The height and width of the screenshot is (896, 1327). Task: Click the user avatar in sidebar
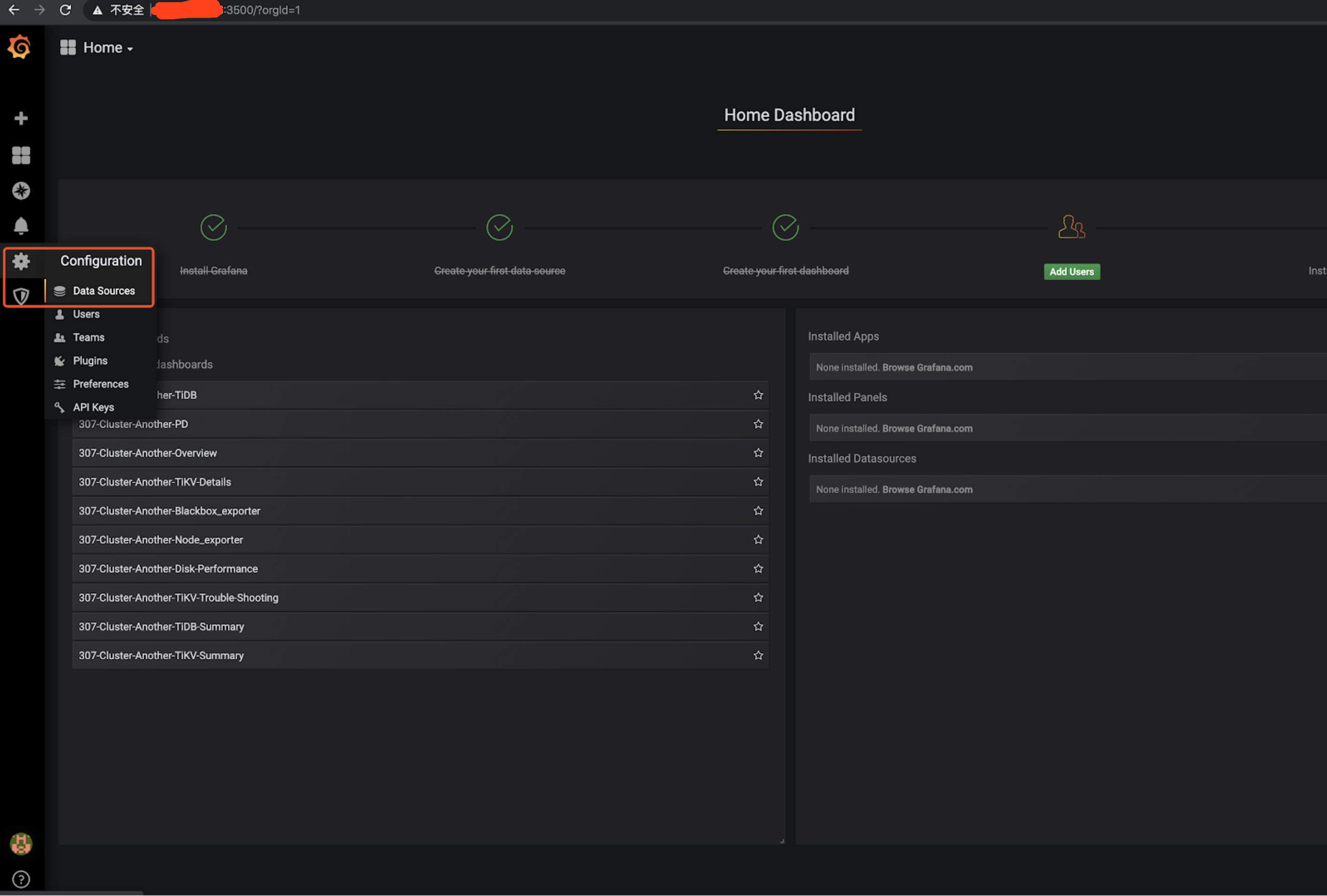tap(21, 844)
